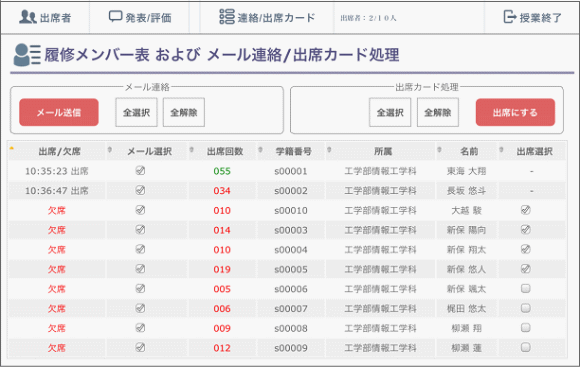Image resolution: width=580 pixels, height=367 pixels.
Task: Click the 出席者:2/10人 counter
Action: (x=368, y=18)
